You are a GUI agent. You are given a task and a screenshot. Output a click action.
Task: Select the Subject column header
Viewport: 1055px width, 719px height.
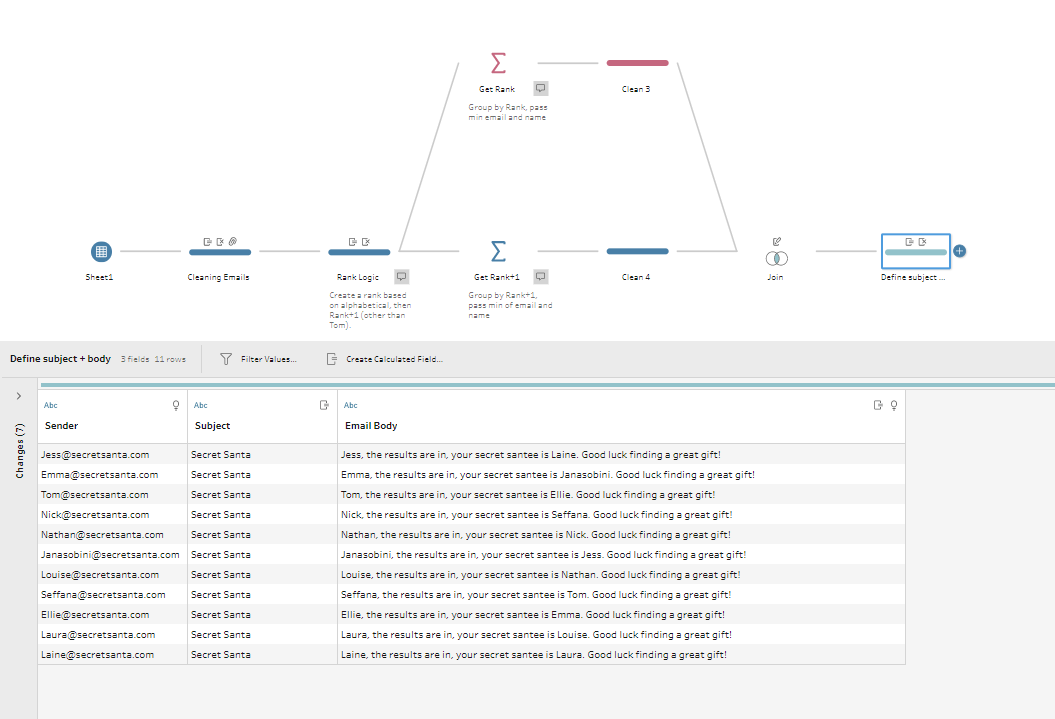click(x=262, y=417)
